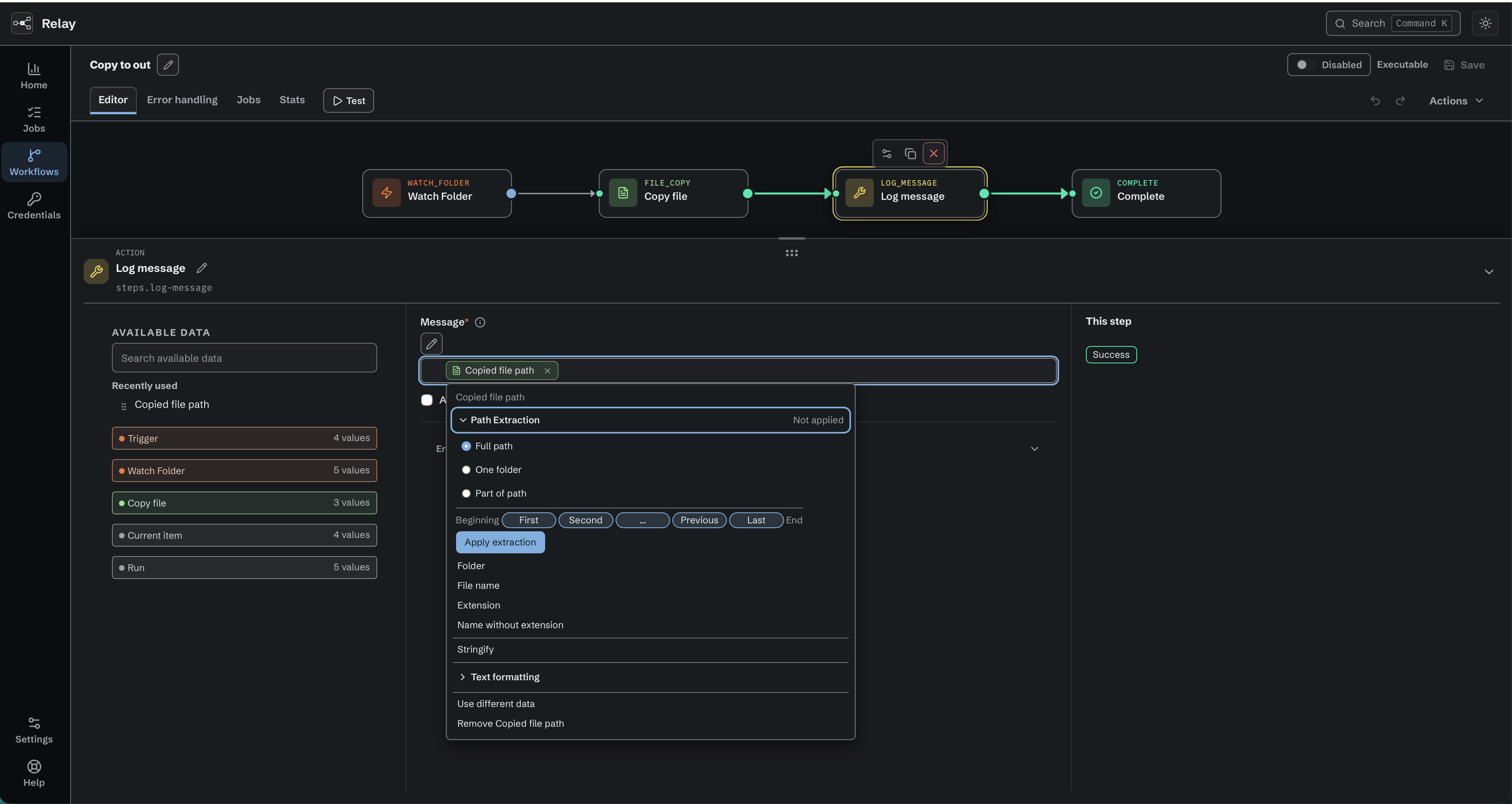1512x804 pixels.
Task: Open Help in the sidebar
Action: click(x=34, y=774)
